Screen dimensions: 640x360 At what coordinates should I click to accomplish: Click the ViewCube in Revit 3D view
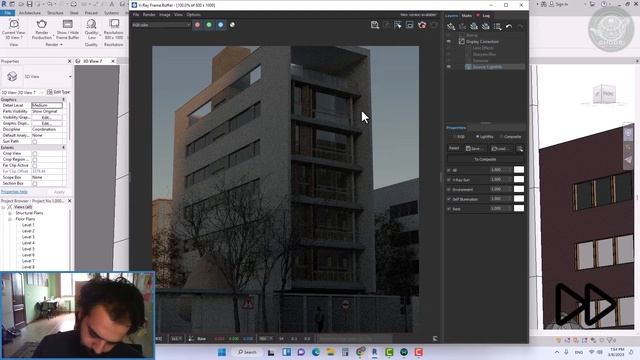pyautogui.click(x=604, y=94)
